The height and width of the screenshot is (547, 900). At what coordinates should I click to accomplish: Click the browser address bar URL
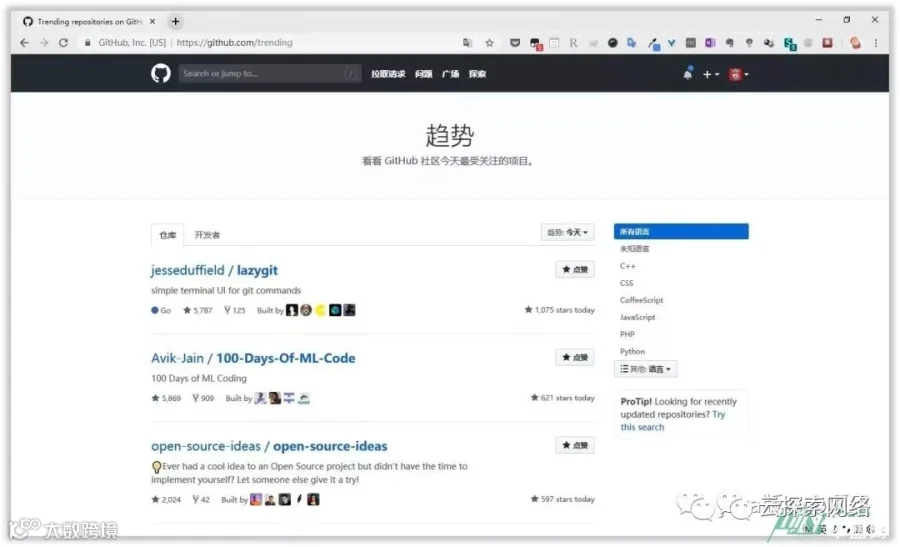pyautogui.click(x=234, y=42)
